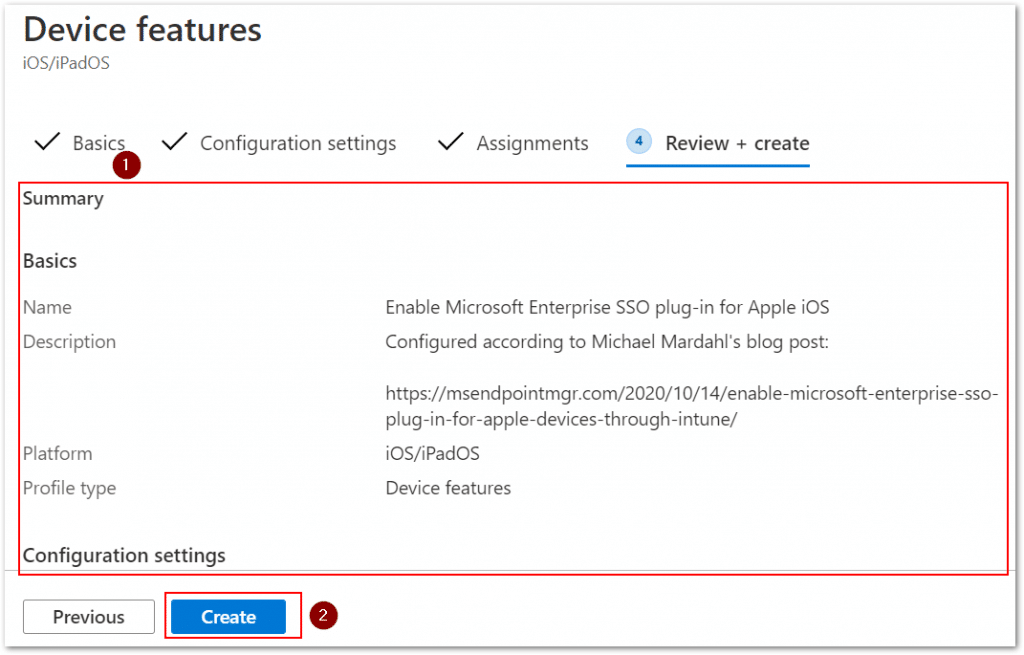Viewport: 1024px width, 655px height.
Task: Click the Configuration settings summary heading
Action: coord(124,555)
